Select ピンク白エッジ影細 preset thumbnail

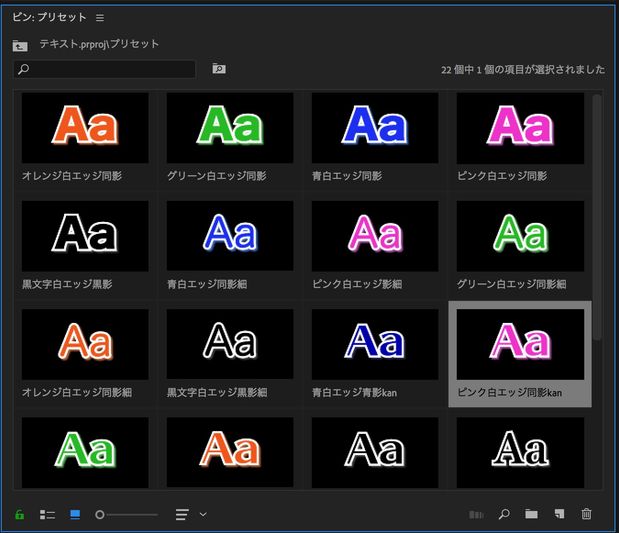pyautogui.click(x=375, y=236)
